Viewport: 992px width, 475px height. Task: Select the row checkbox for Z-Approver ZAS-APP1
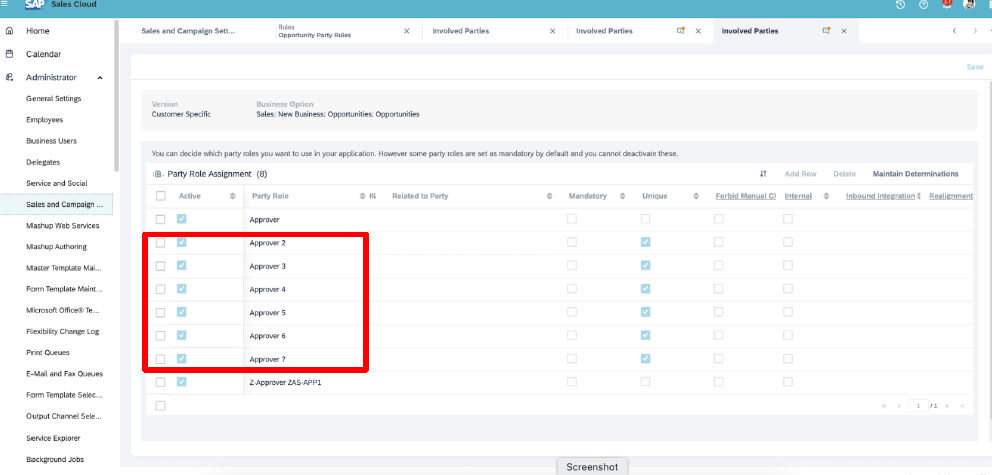(161, 382)
